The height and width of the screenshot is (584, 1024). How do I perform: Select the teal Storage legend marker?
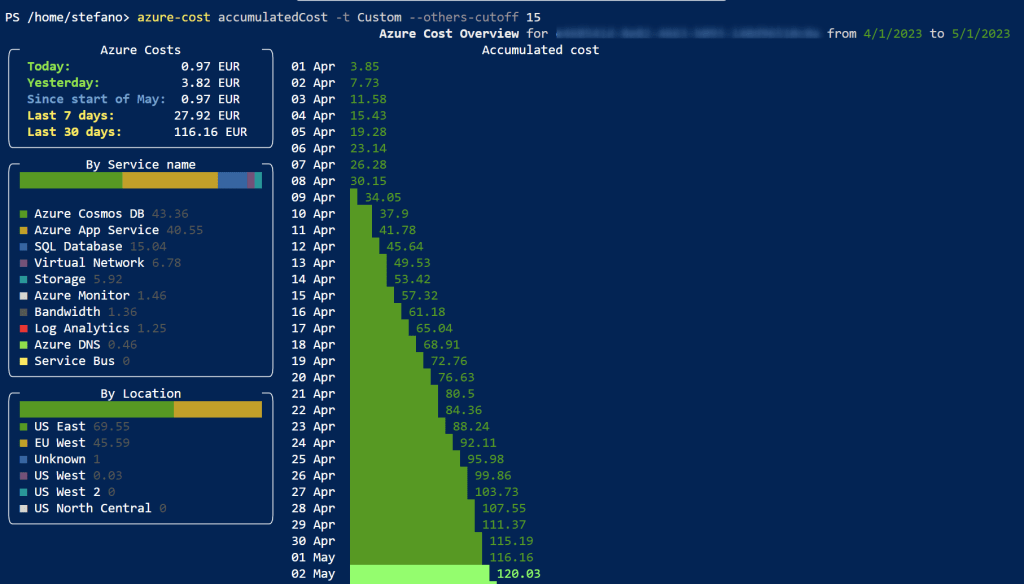[x=24, y=280]
